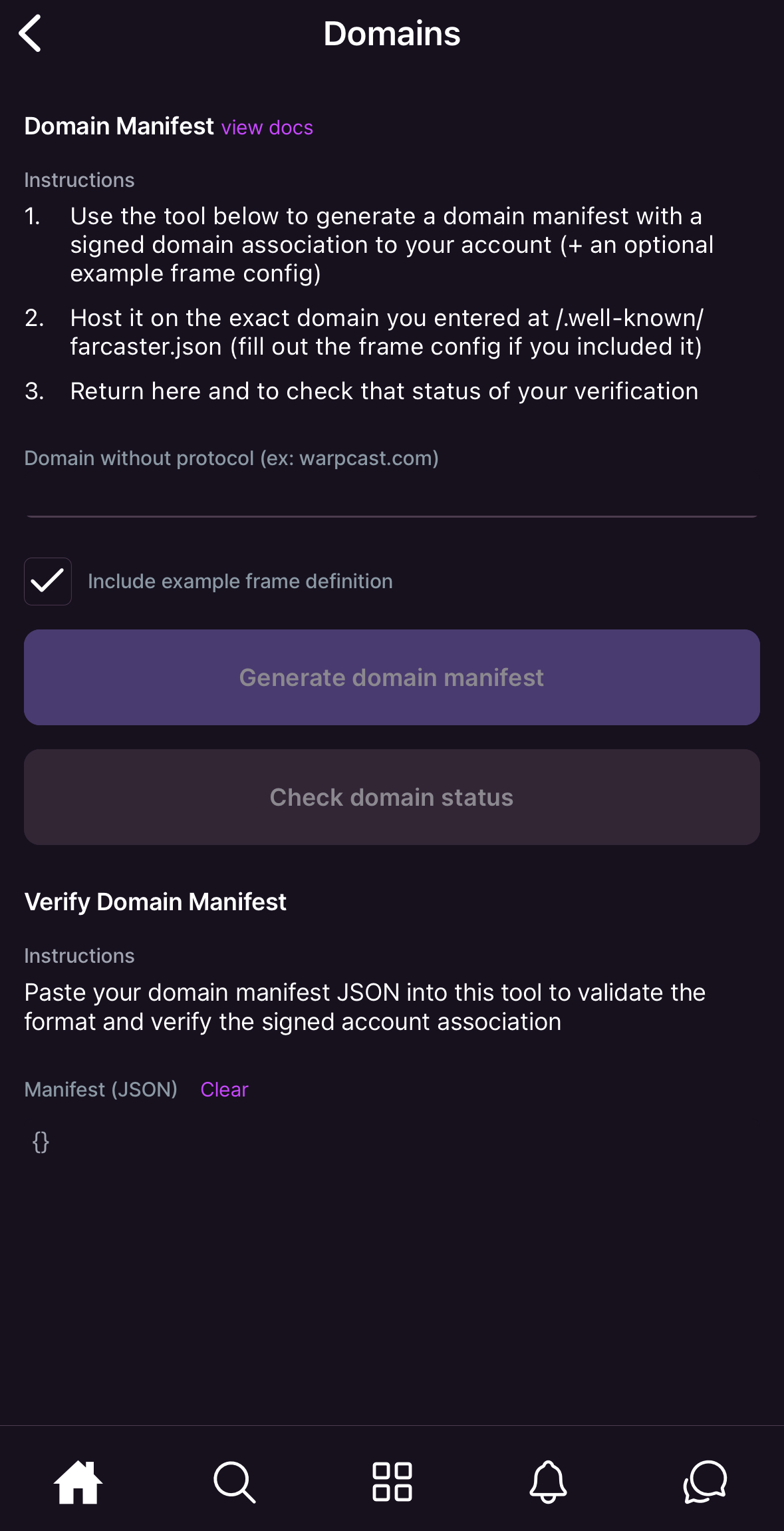
Task: Open the grid-shaped apps tab
Action: pos(392,1482)
